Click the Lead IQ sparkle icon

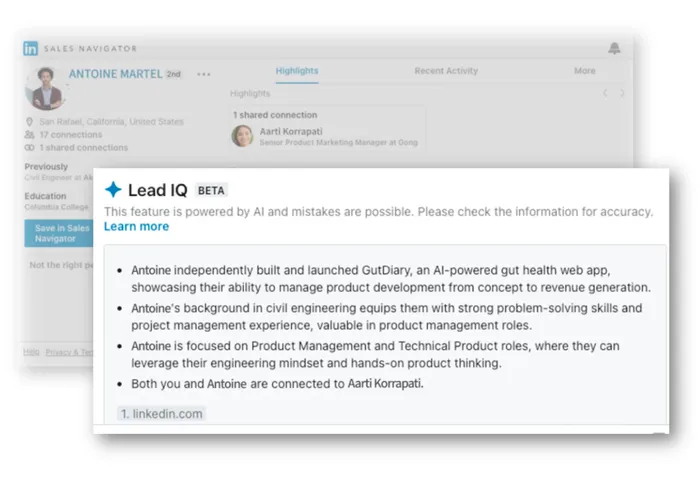[x=113, y=190]
